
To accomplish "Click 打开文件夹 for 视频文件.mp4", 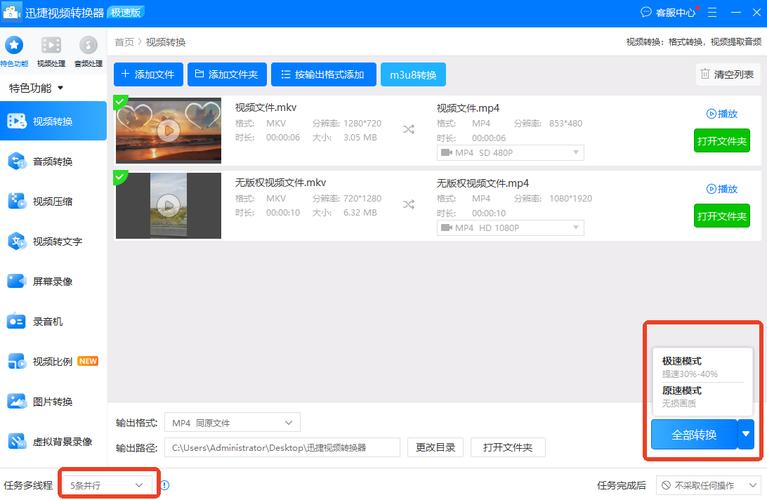I will pos(722,141).
